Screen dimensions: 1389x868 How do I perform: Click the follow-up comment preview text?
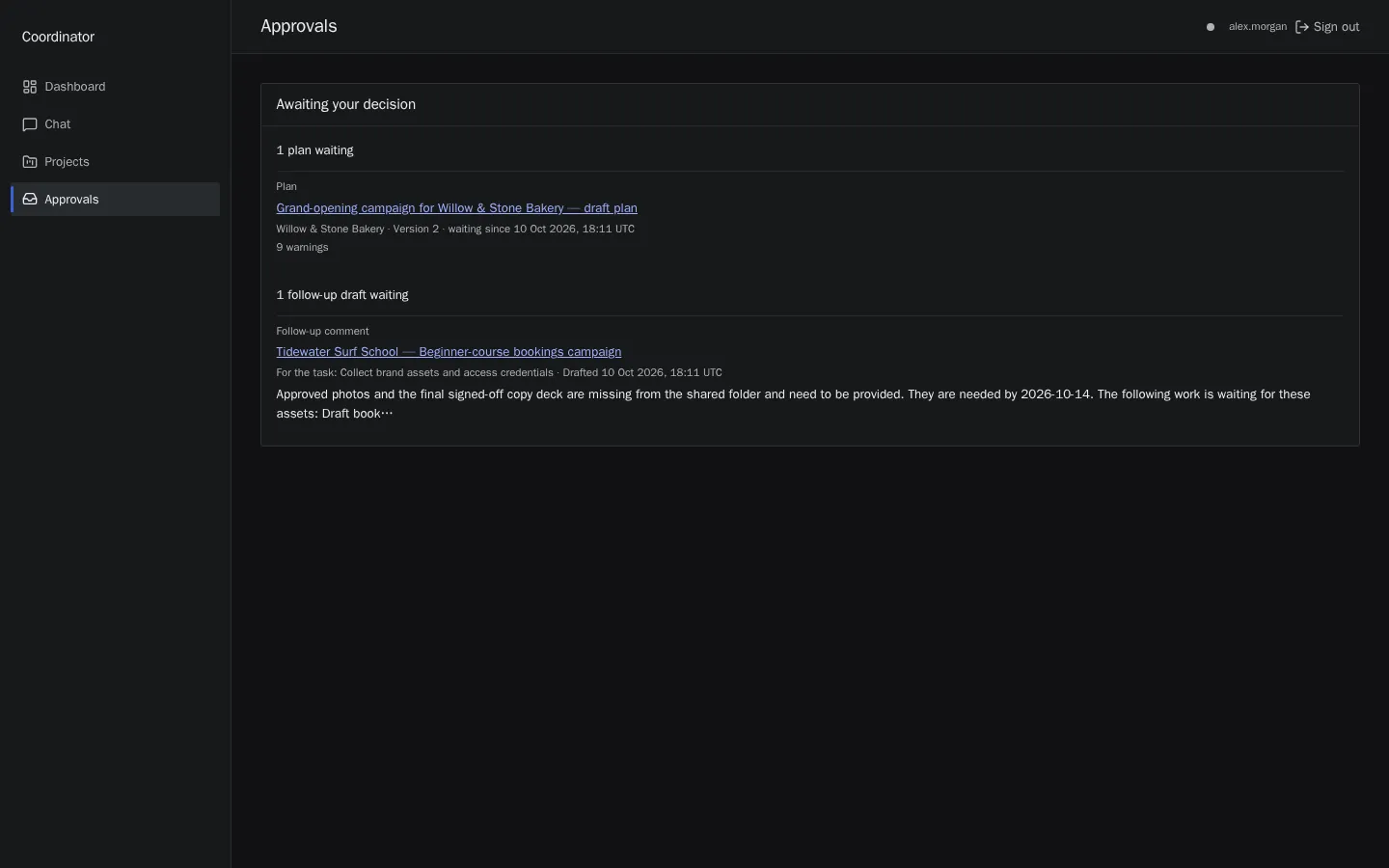(793, 404)
